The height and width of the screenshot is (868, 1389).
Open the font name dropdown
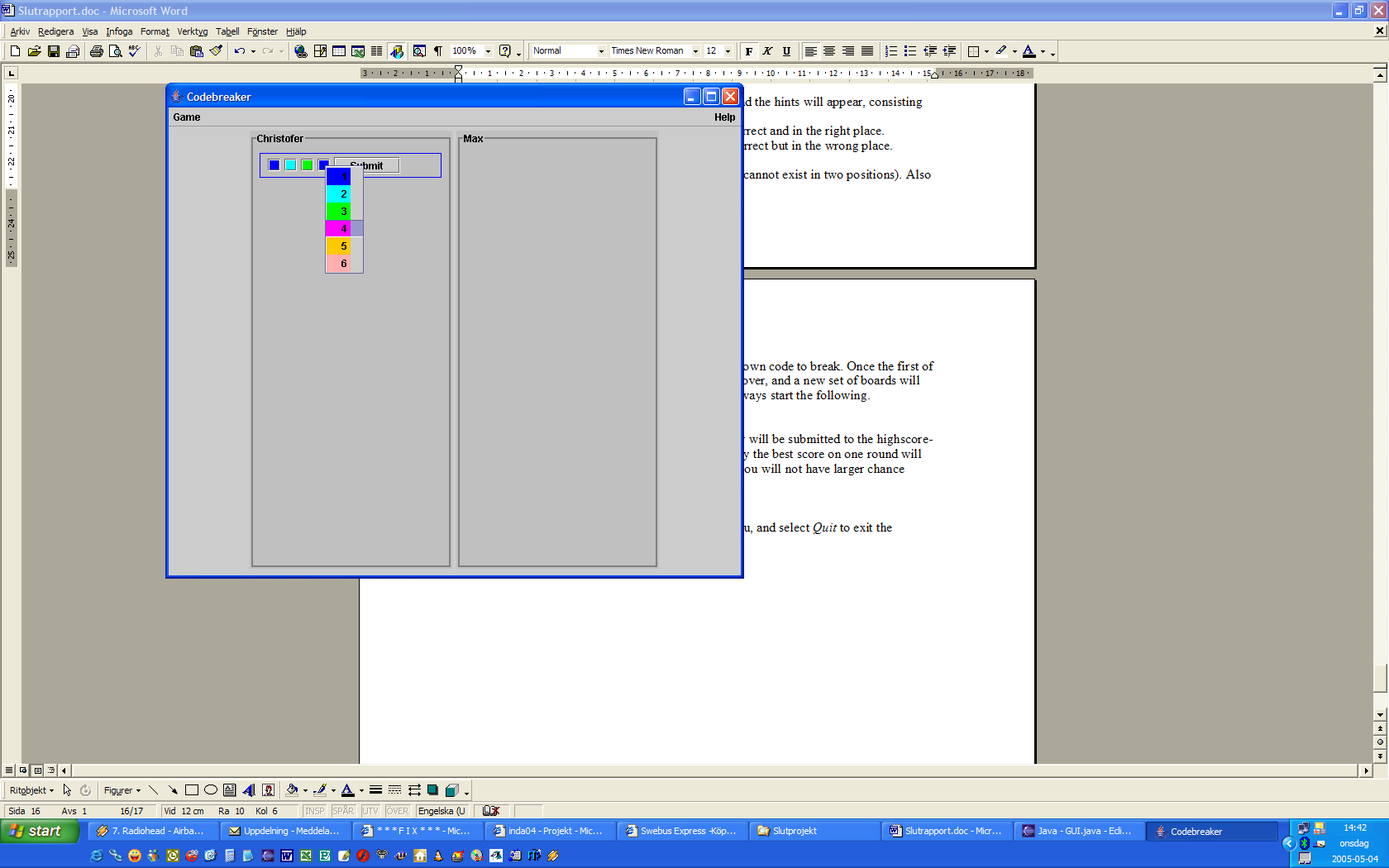coord(695,51)
